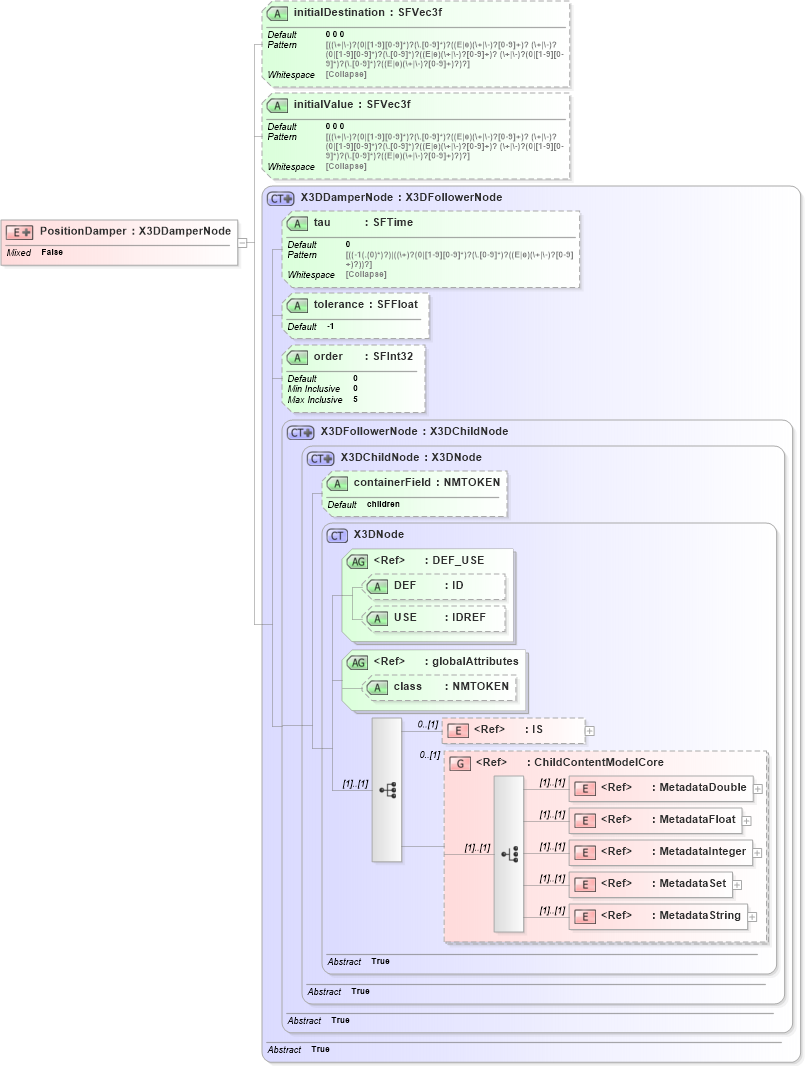
Task: Expand the MetadataDouble plus box
Action: tap(757, 789)
